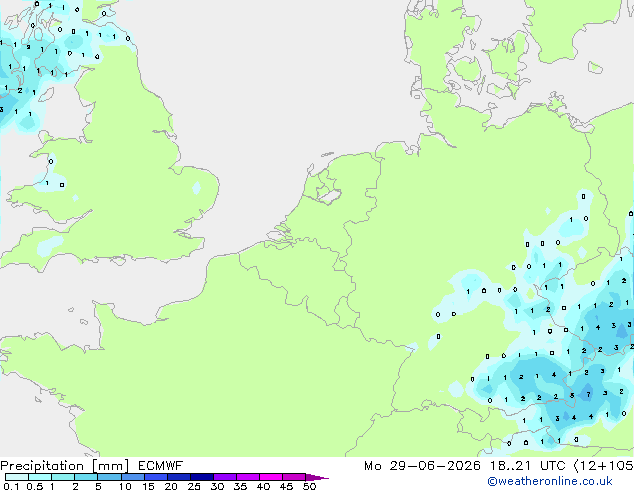The image size is (634, 490).
Task: Click the "Mo" weekday label
Action: click(x=372, y=466)
